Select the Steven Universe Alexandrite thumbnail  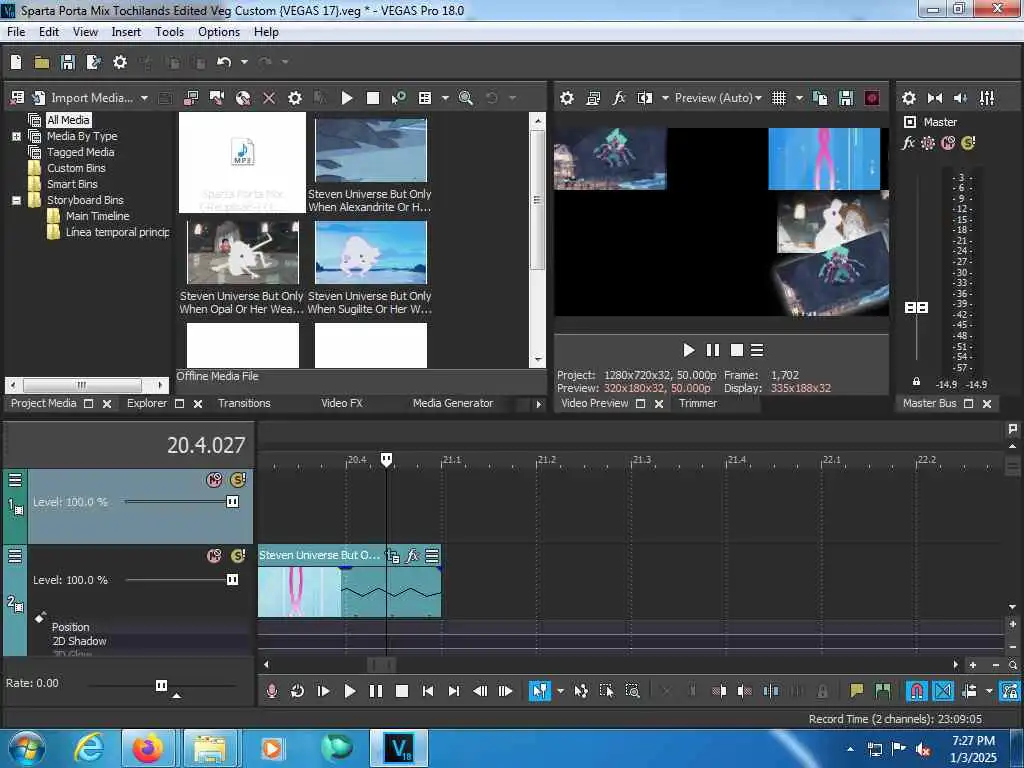[371, 151]
